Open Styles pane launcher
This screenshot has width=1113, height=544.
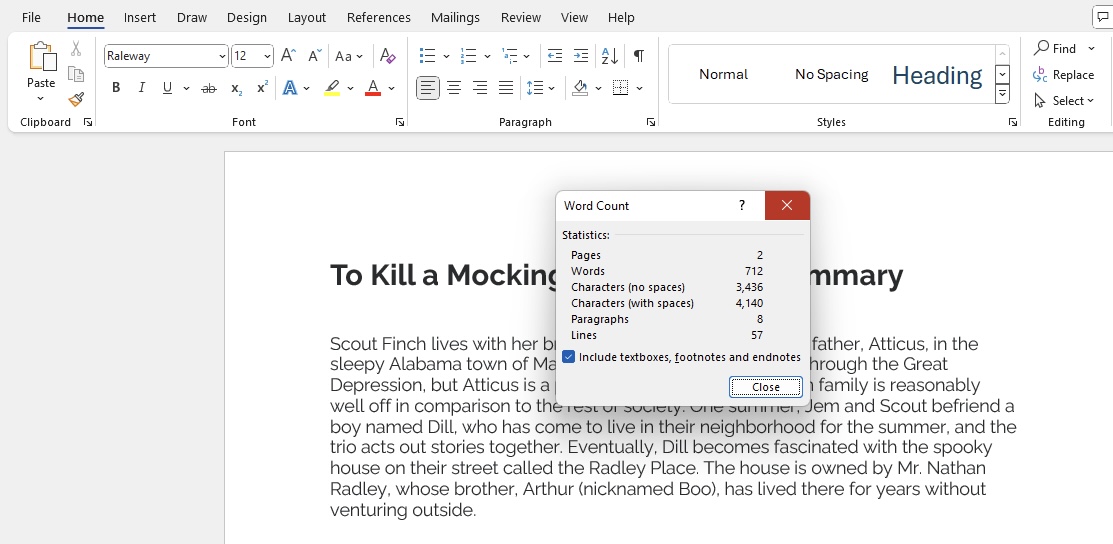pyautogui.click(x=1012, y=122)
